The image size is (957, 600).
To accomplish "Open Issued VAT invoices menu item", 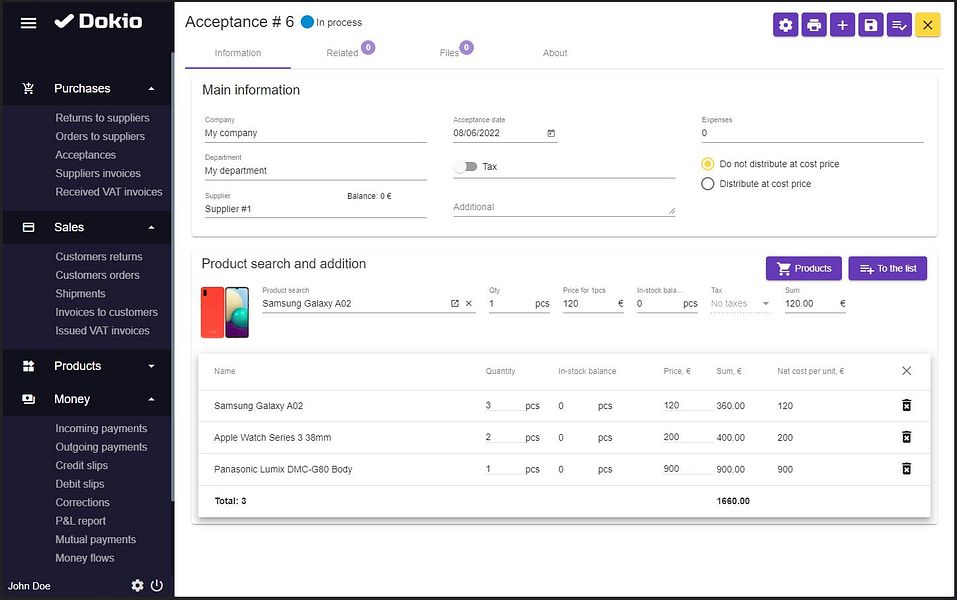I will [102, 330].
